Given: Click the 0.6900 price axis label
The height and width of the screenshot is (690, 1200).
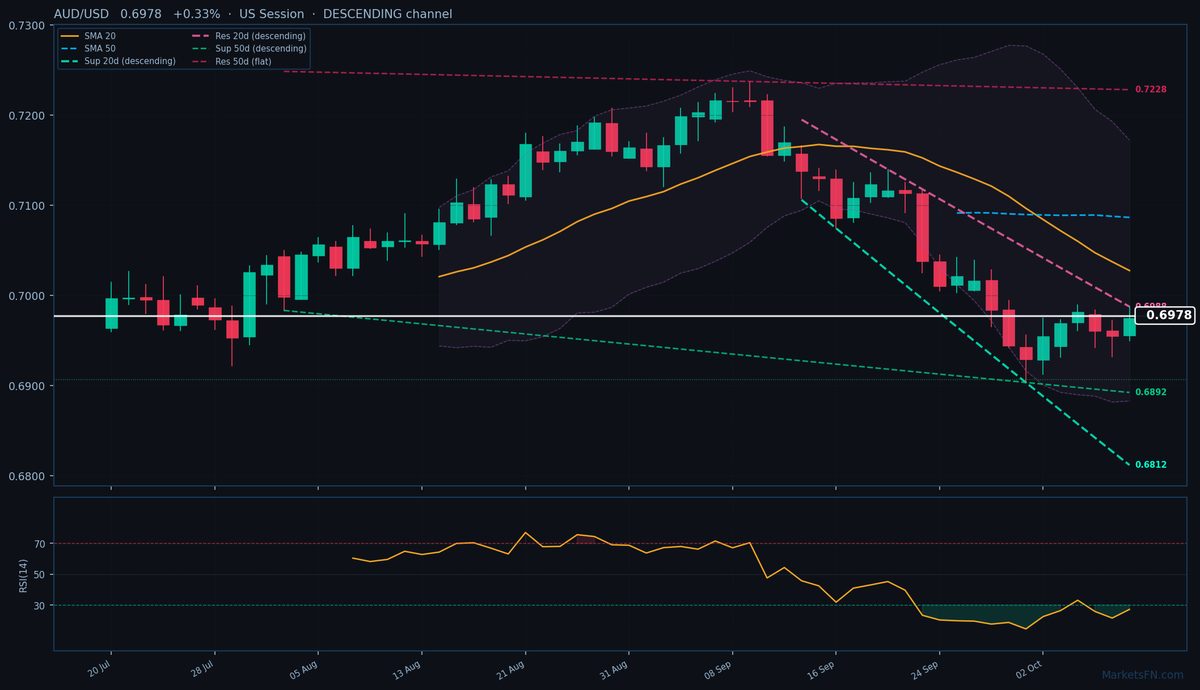Looking at the screenshot, I should coord(25,386).
